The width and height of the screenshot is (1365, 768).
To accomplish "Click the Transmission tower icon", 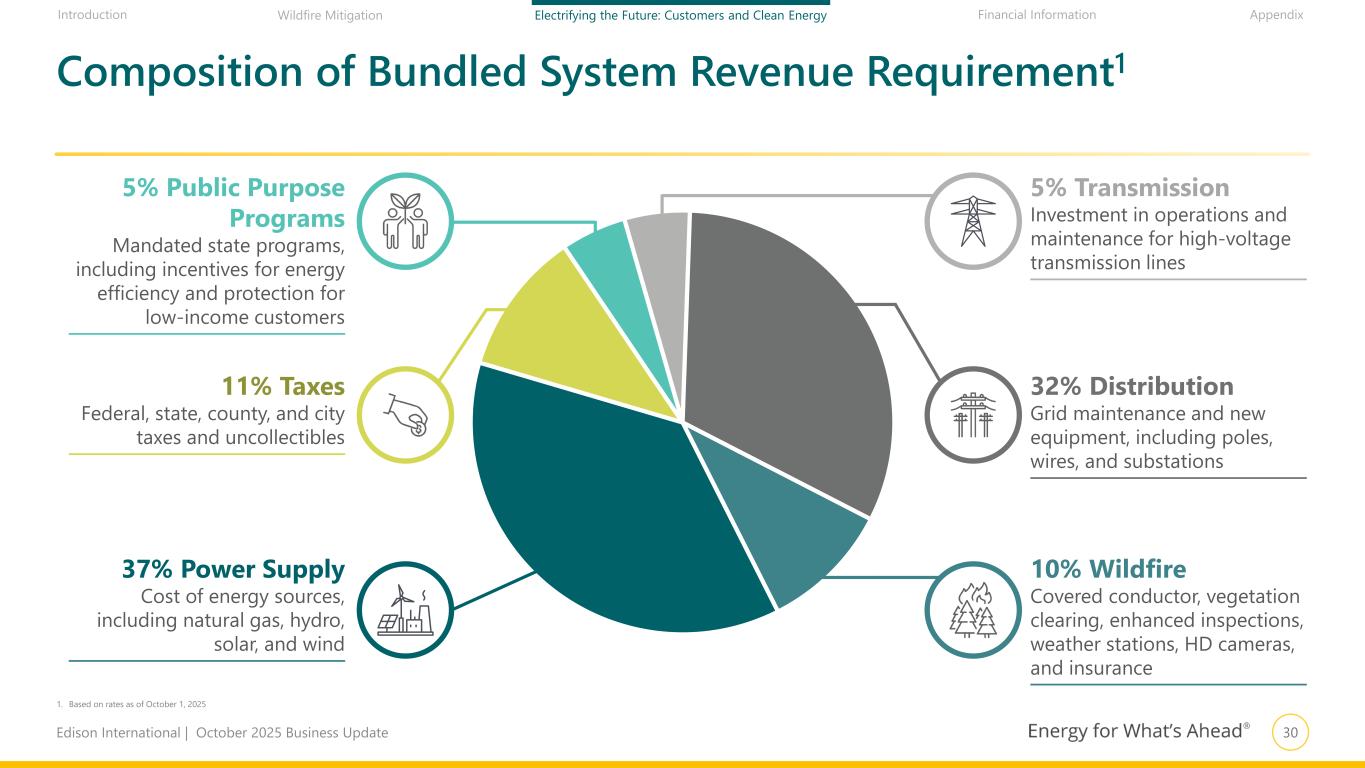I will coord(972,221).
